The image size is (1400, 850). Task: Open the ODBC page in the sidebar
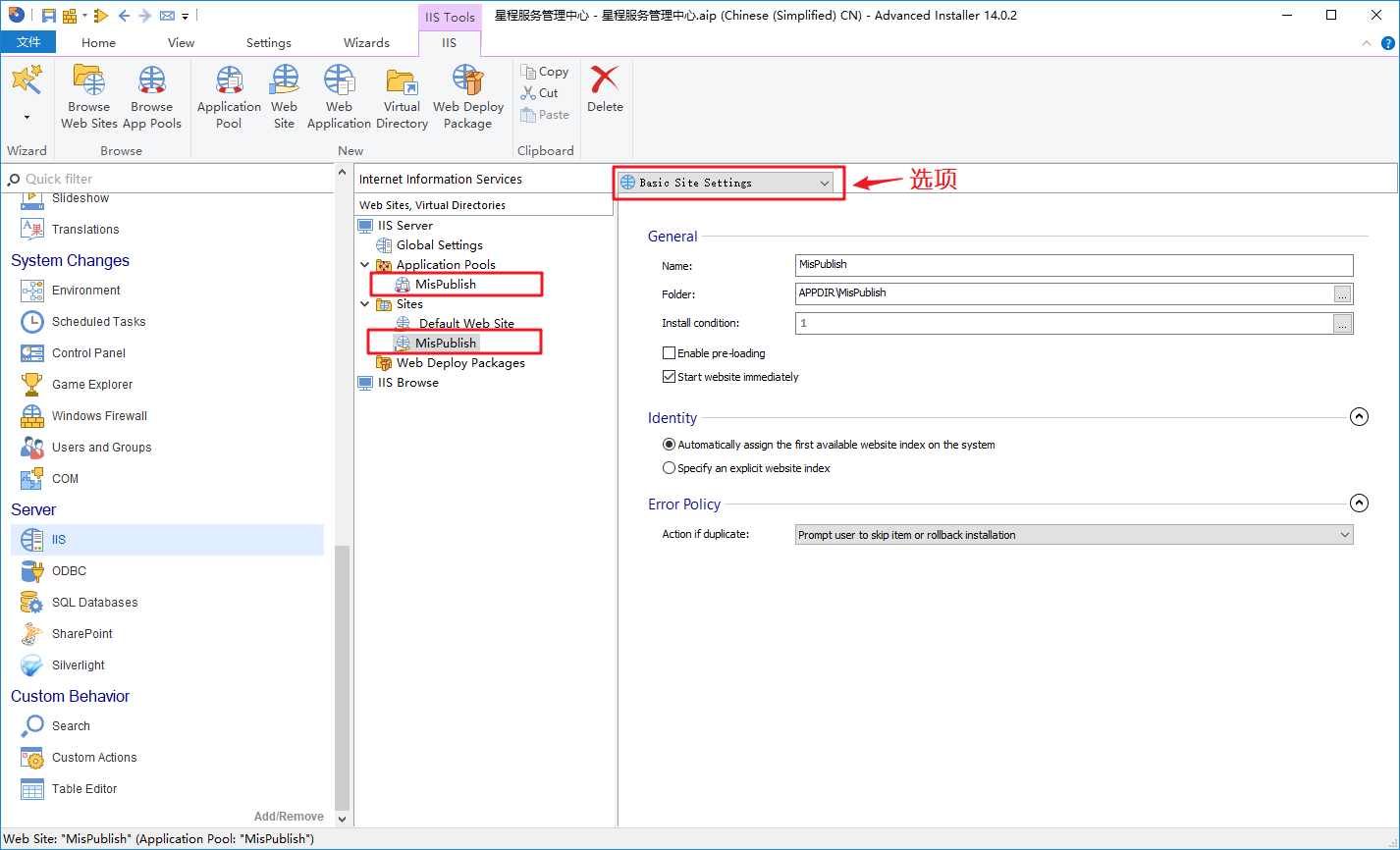click(54, 571)
